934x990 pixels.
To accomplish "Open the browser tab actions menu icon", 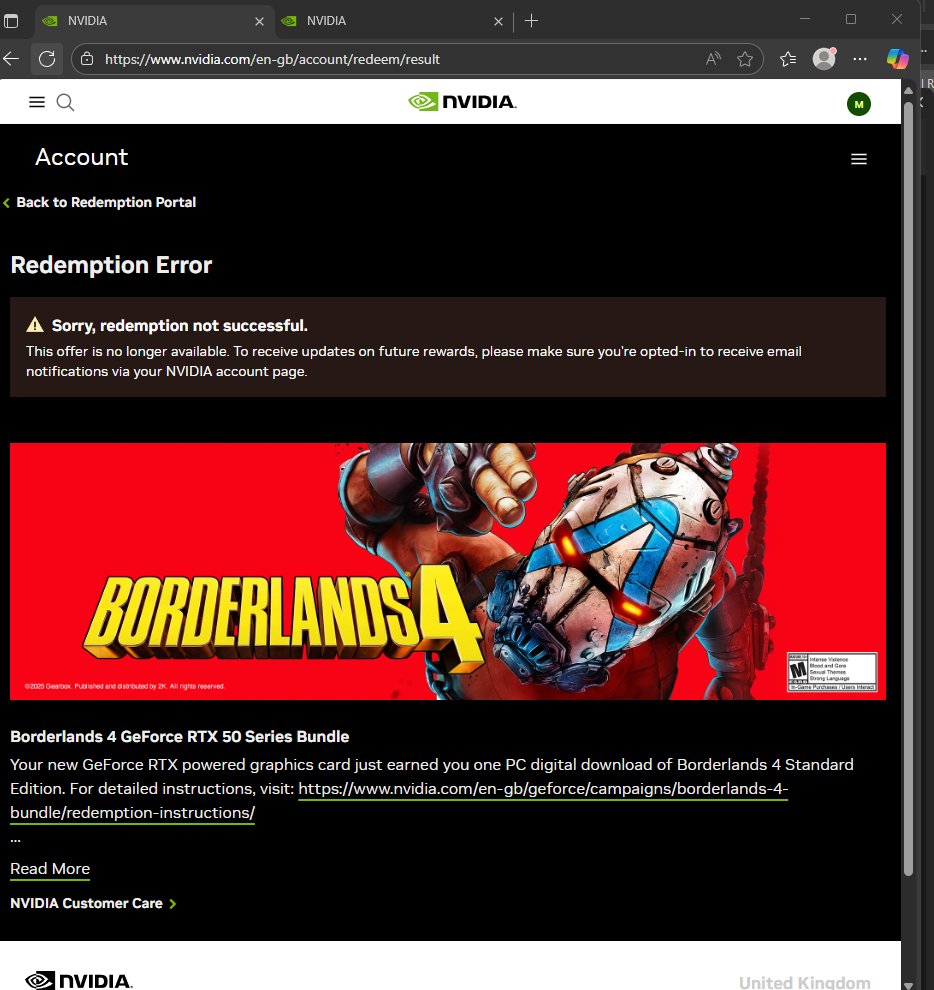I will [x=11, y=21].
